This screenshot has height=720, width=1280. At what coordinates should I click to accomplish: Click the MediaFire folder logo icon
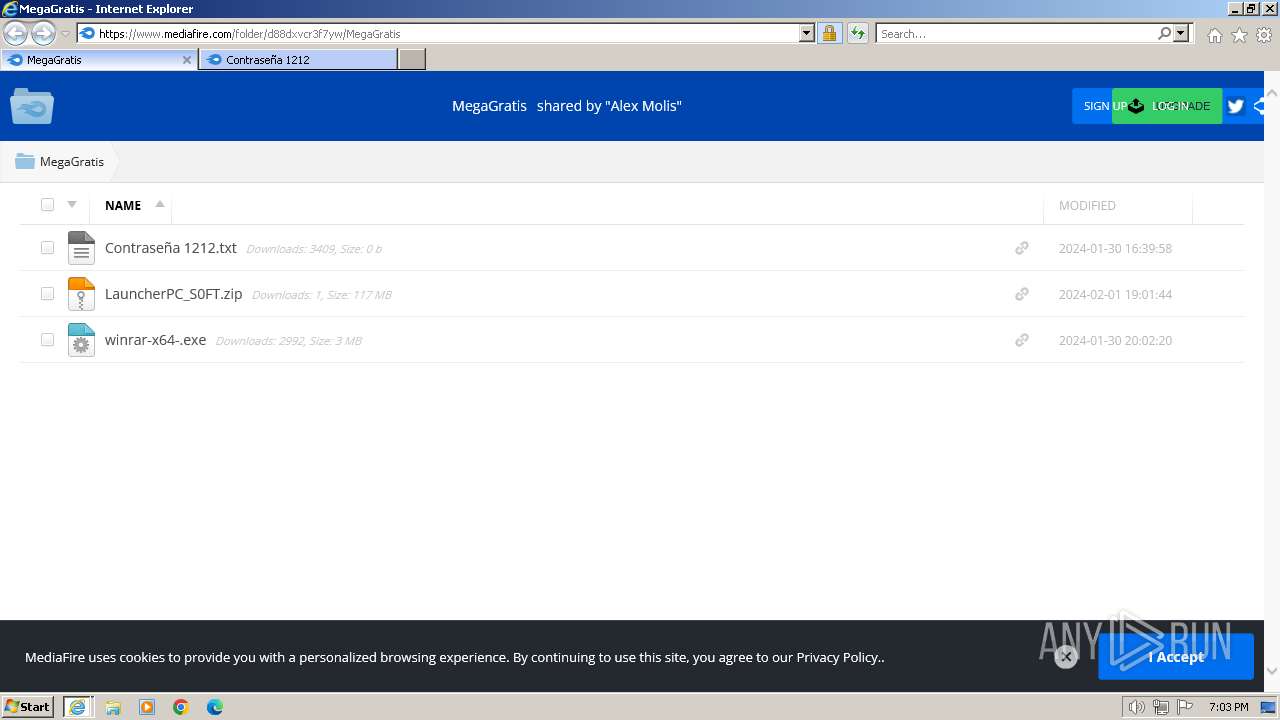(x=32, y=106)
